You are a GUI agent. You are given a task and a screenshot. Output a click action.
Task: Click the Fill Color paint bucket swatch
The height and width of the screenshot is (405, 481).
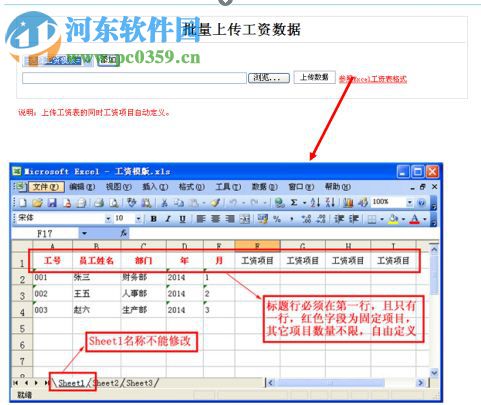(x=394, y=219)
